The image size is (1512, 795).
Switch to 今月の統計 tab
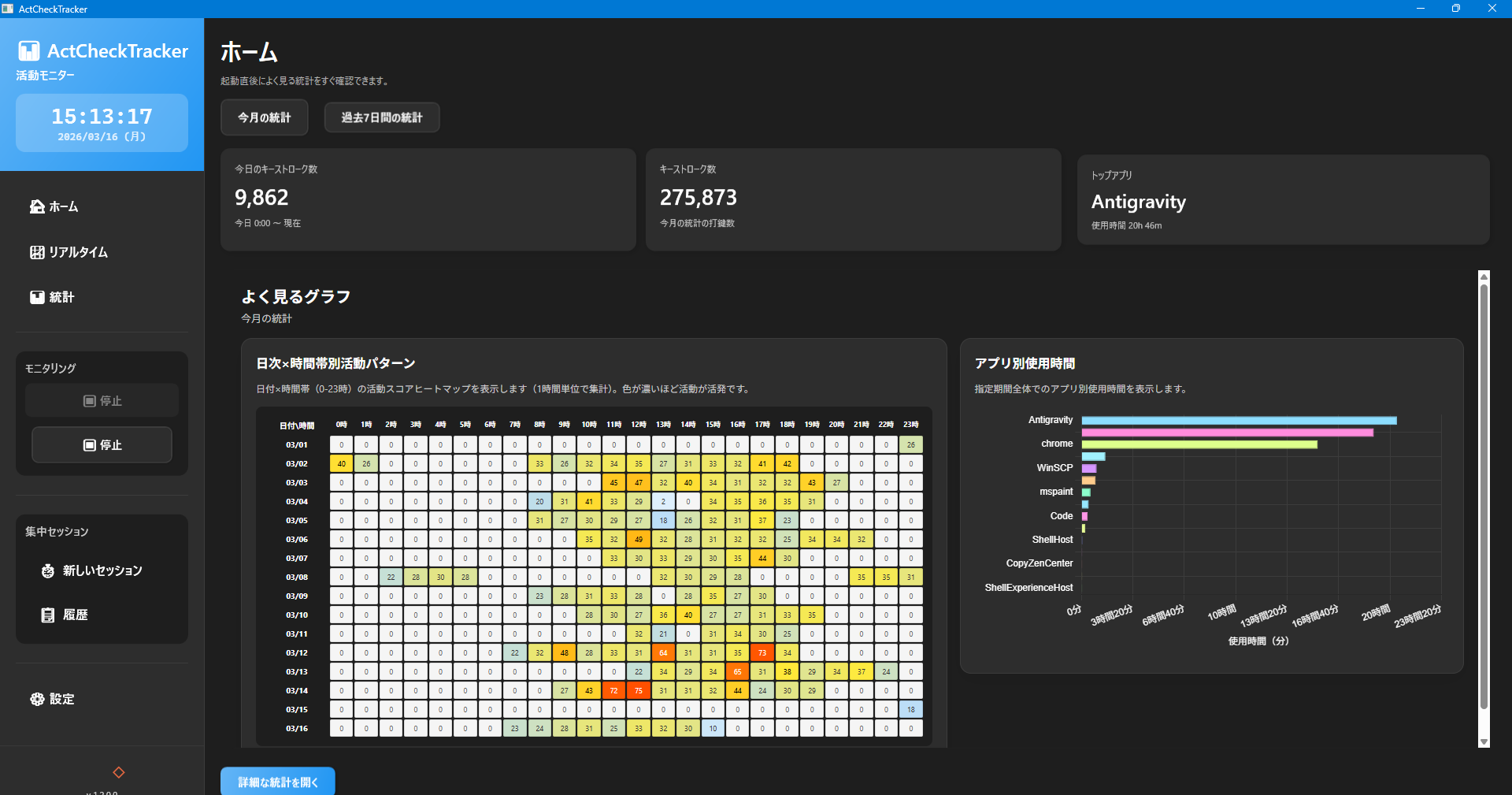(x=264, y=117)
